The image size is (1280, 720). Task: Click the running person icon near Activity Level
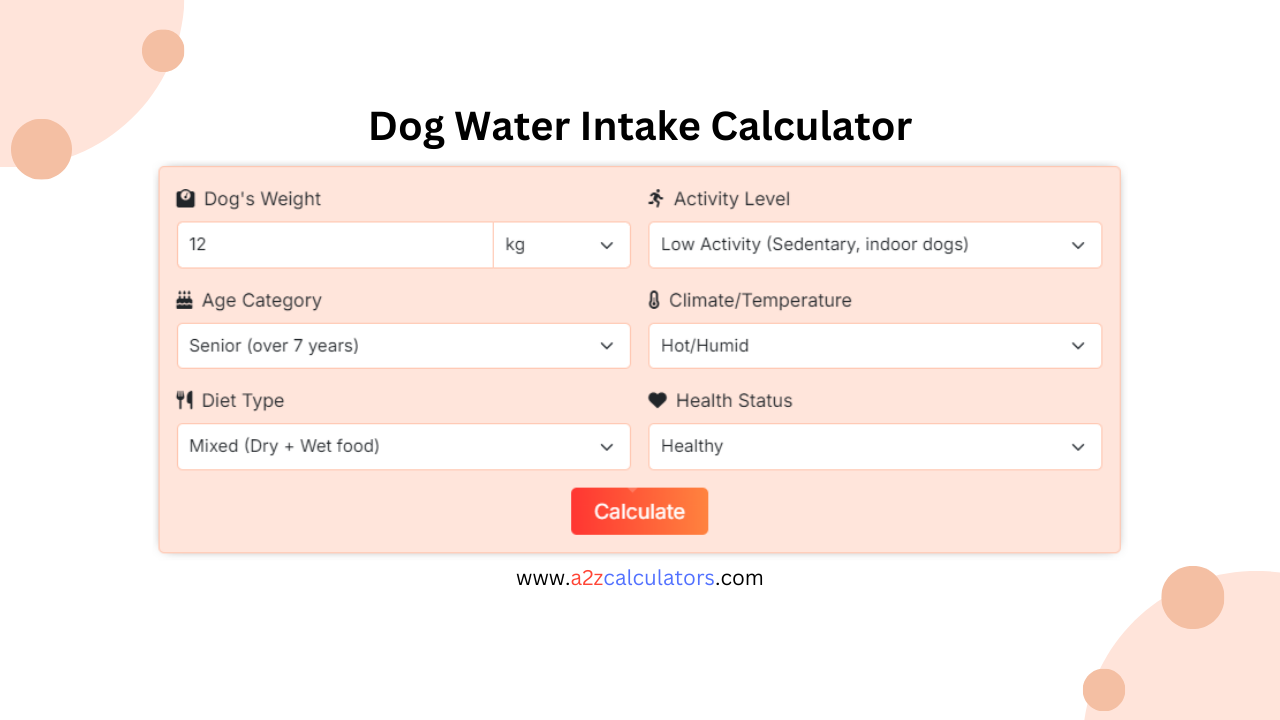coord(657,198)
